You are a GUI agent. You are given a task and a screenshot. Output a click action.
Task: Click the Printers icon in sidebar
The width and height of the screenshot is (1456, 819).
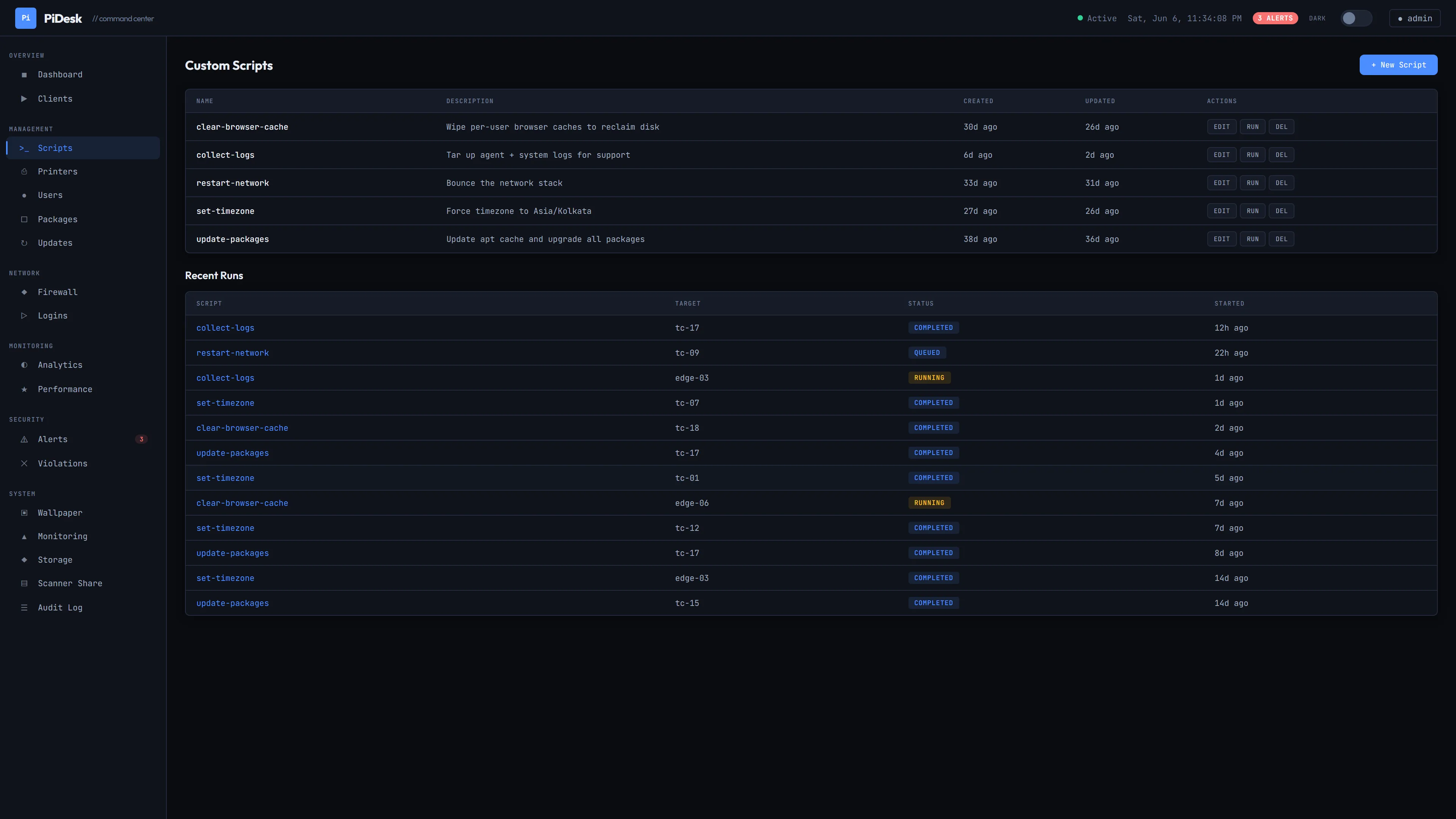point(24,171)
